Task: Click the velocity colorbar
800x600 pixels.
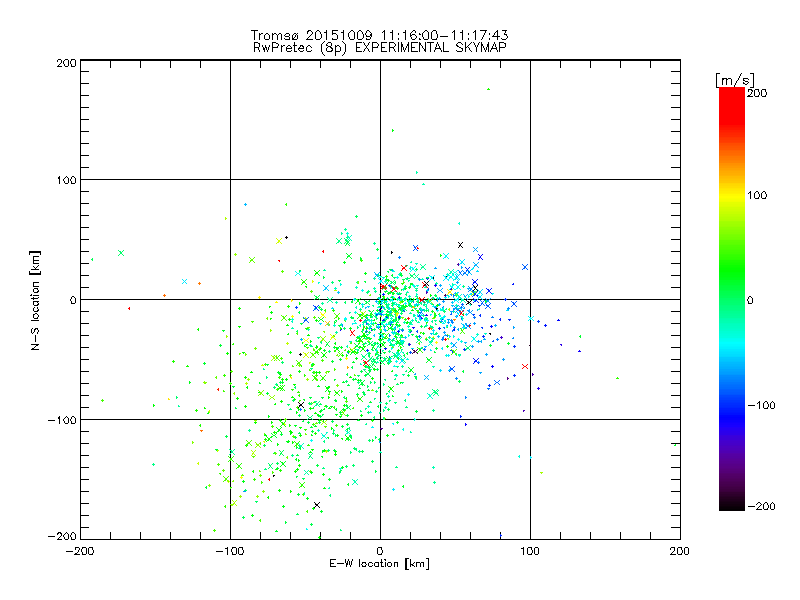Action: pyautogui.click(x=732, y=299)
